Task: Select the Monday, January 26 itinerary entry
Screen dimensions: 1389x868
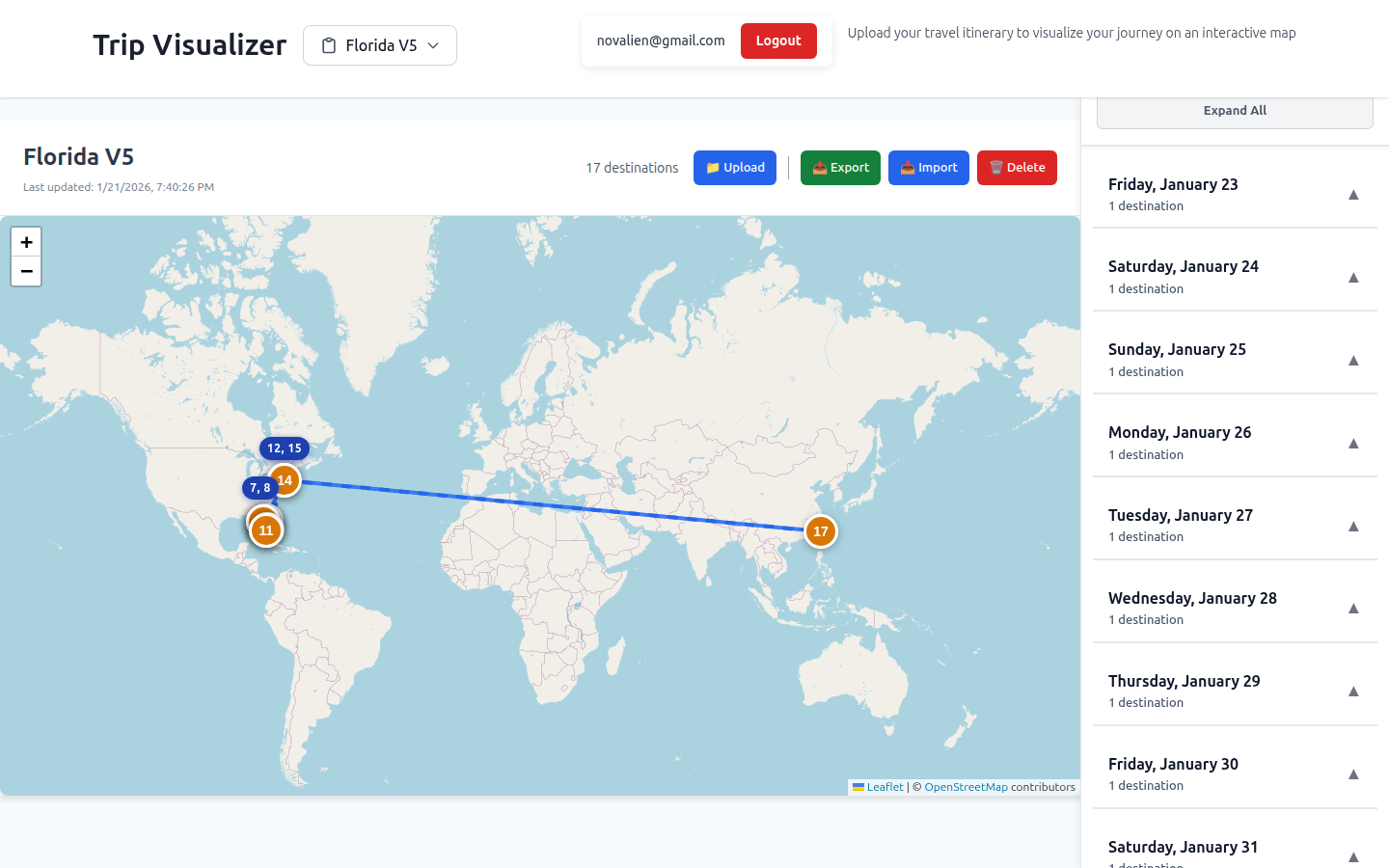Action: click(1235, 442)
